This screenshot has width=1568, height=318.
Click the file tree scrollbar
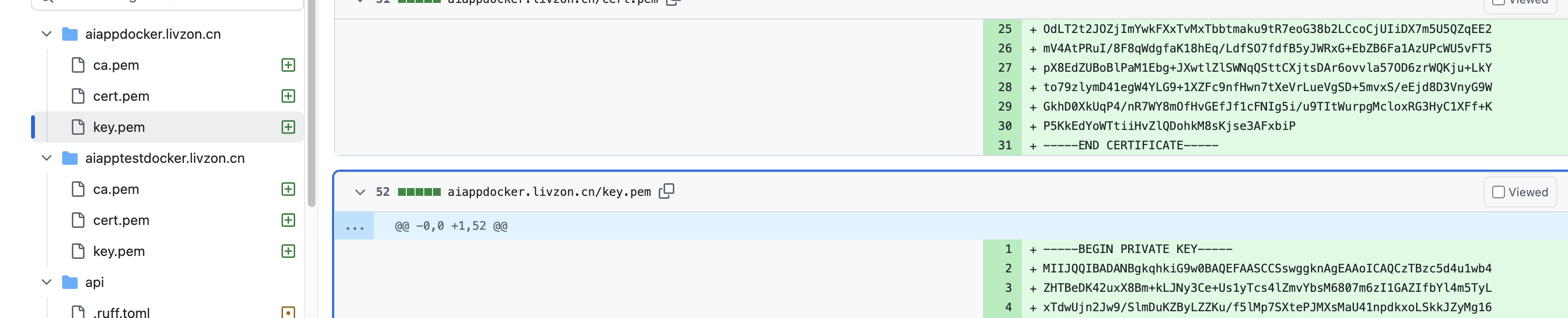312,103
